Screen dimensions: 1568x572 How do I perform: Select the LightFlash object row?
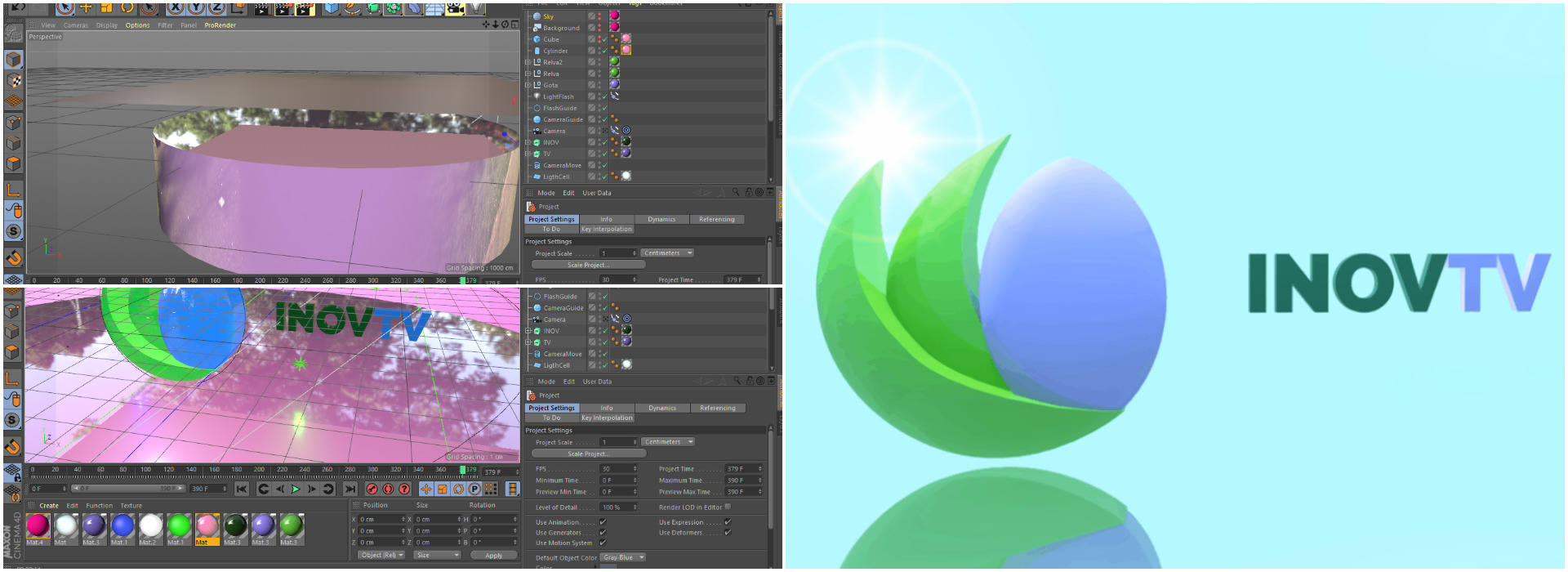coord(559,96)
